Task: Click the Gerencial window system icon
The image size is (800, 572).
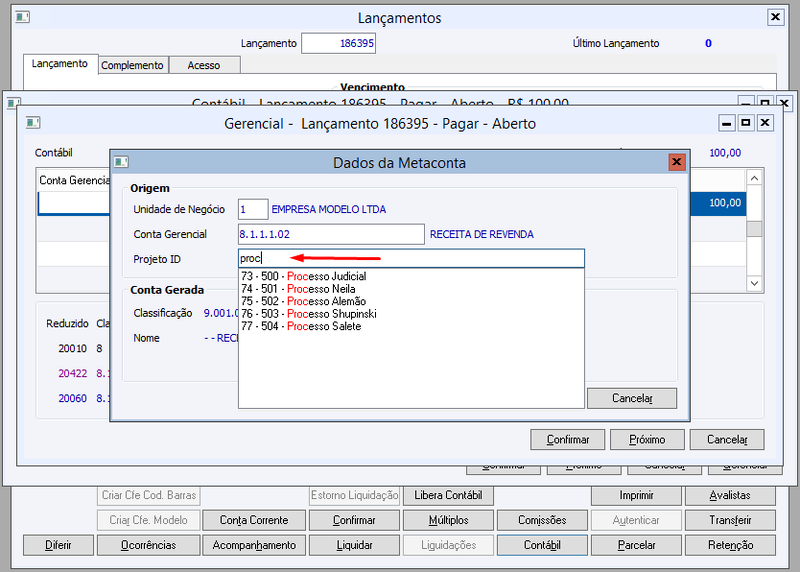Action: click(x=33, y=123)
